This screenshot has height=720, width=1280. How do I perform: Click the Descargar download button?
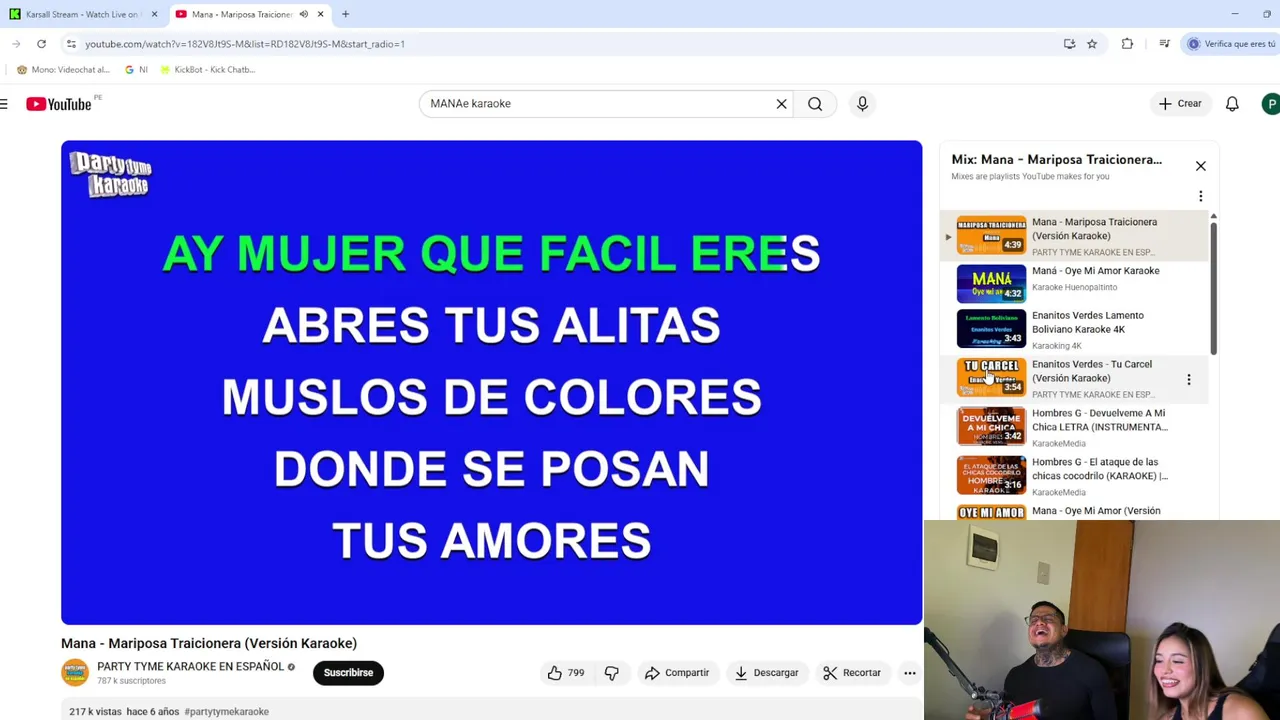click(x=766, y=673)
